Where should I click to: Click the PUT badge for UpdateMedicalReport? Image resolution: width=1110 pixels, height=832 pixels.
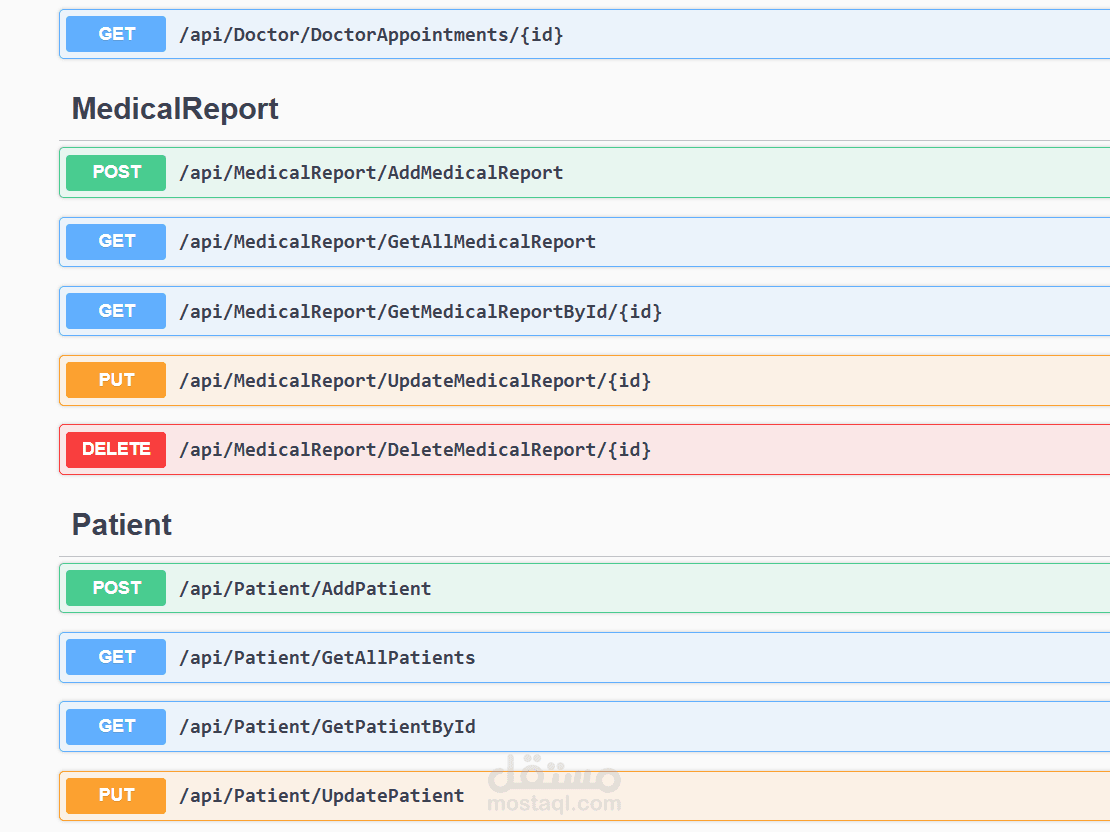(x=116, y=380)
